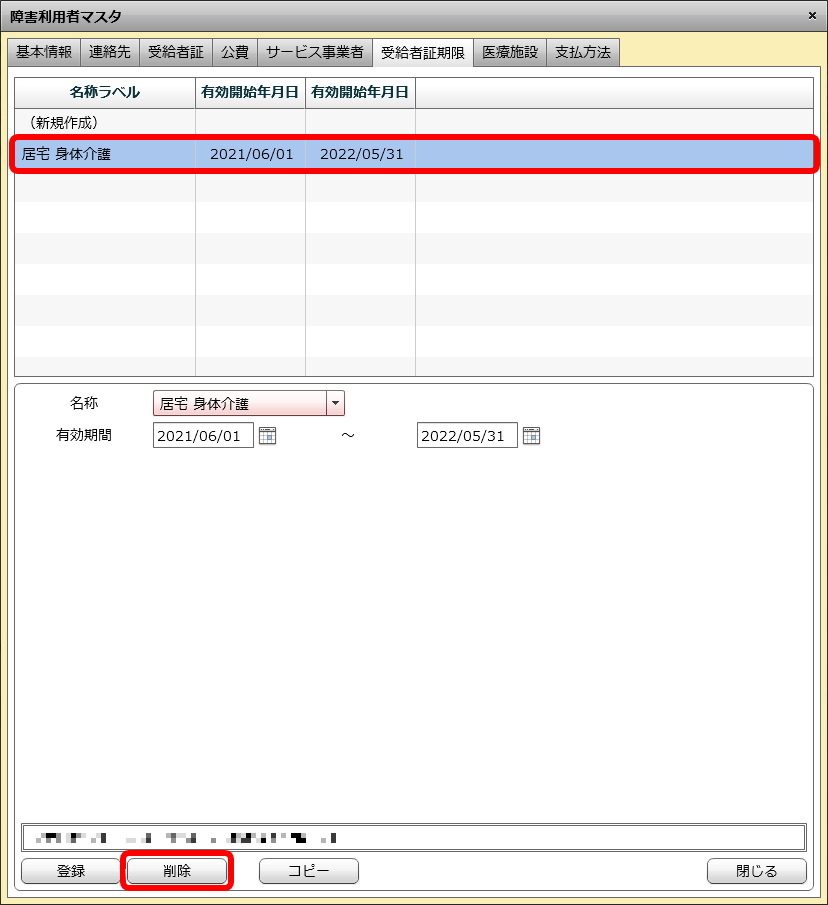Close the 障害利用者マスタ window
The height and width of the screenshot is (905, 828).
pos(811,15)
